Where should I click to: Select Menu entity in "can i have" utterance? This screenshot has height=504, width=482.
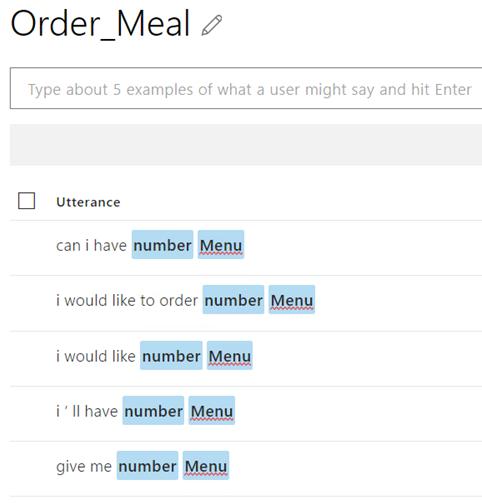[221, 245]
